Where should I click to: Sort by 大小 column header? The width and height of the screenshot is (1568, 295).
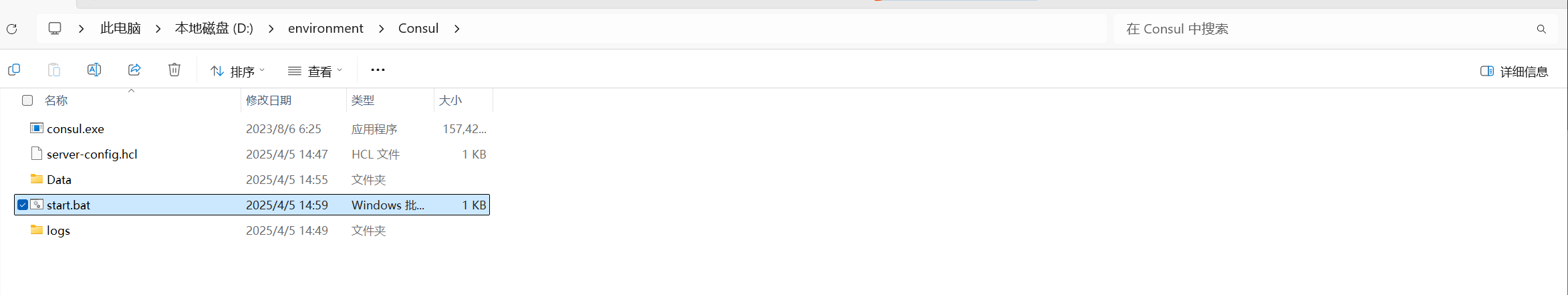(450, 100)
